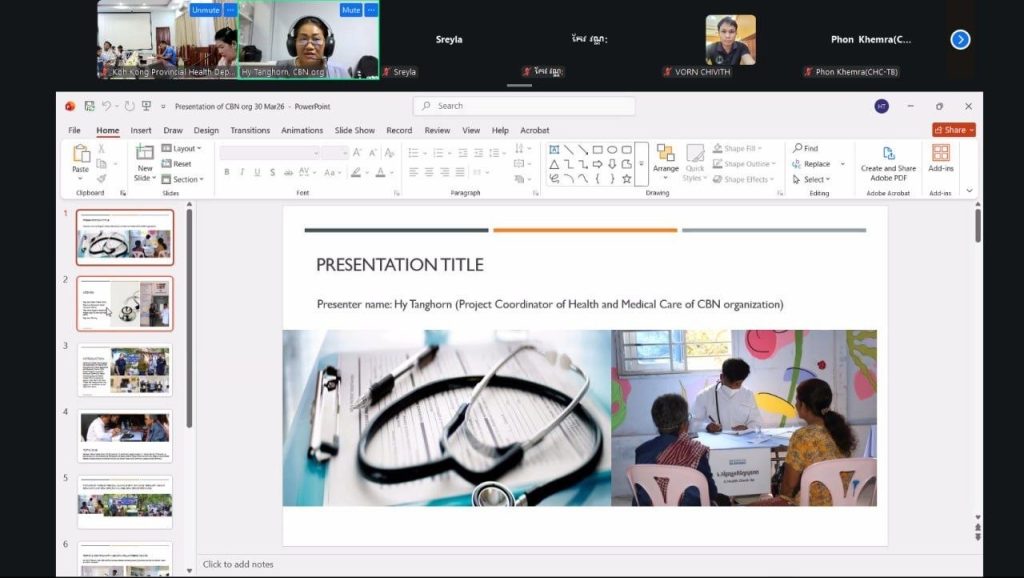The width and height of the screenshot is (1024, 578).
Task: Insert a New Slide
Action: (145, 160)
